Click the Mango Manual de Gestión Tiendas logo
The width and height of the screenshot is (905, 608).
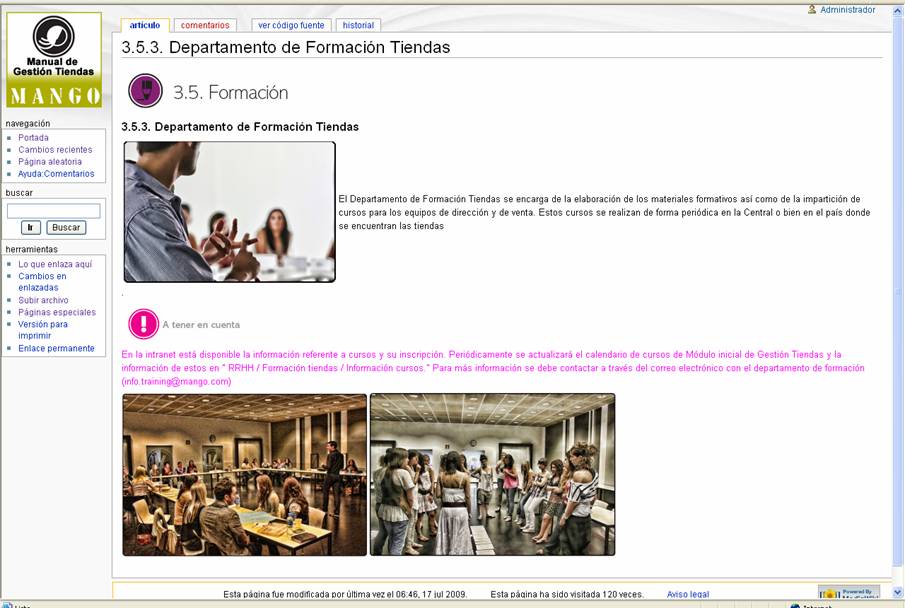[x=54, y=59]
